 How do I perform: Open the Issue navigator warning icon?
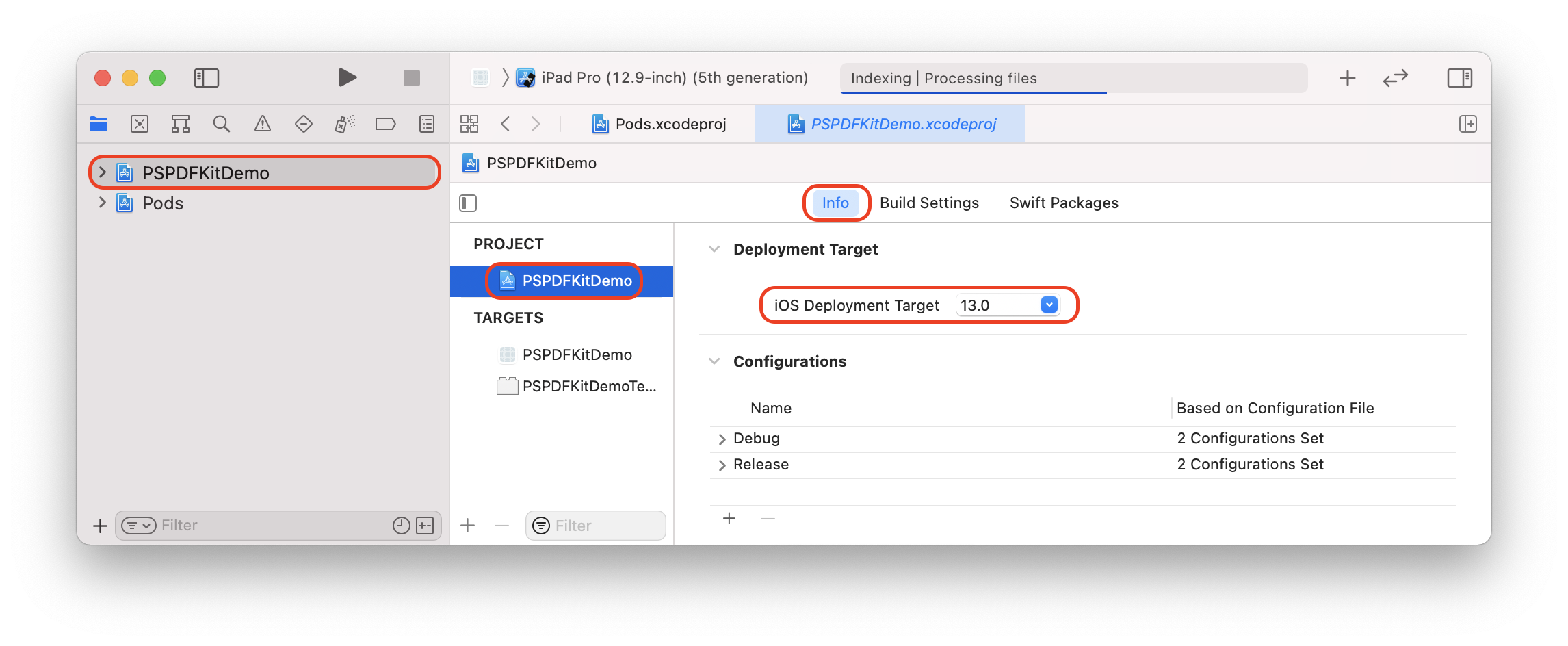click(263, 124)
